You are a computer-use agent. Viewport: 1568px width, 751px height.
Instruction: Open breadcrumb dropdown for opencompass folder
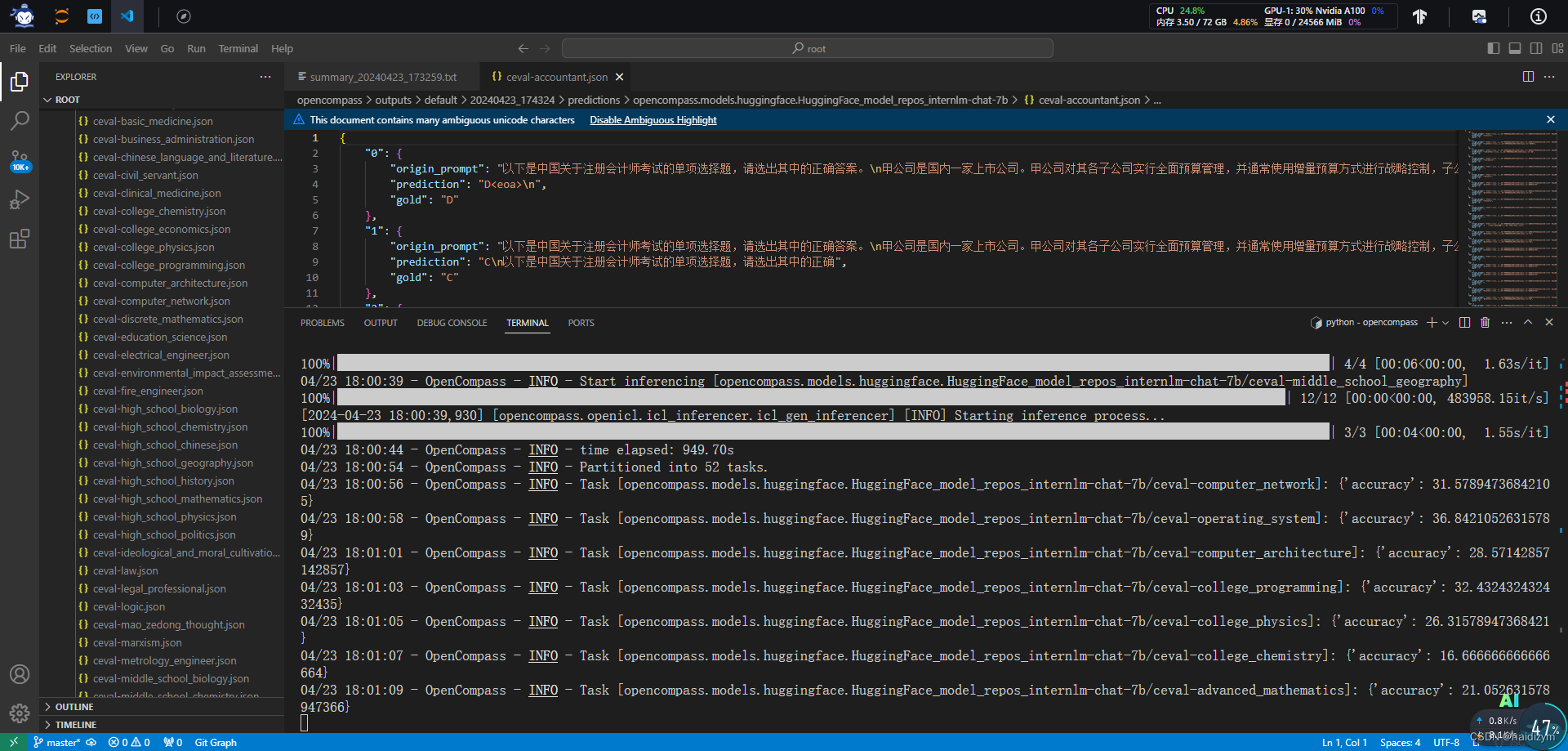pos(329,100)
